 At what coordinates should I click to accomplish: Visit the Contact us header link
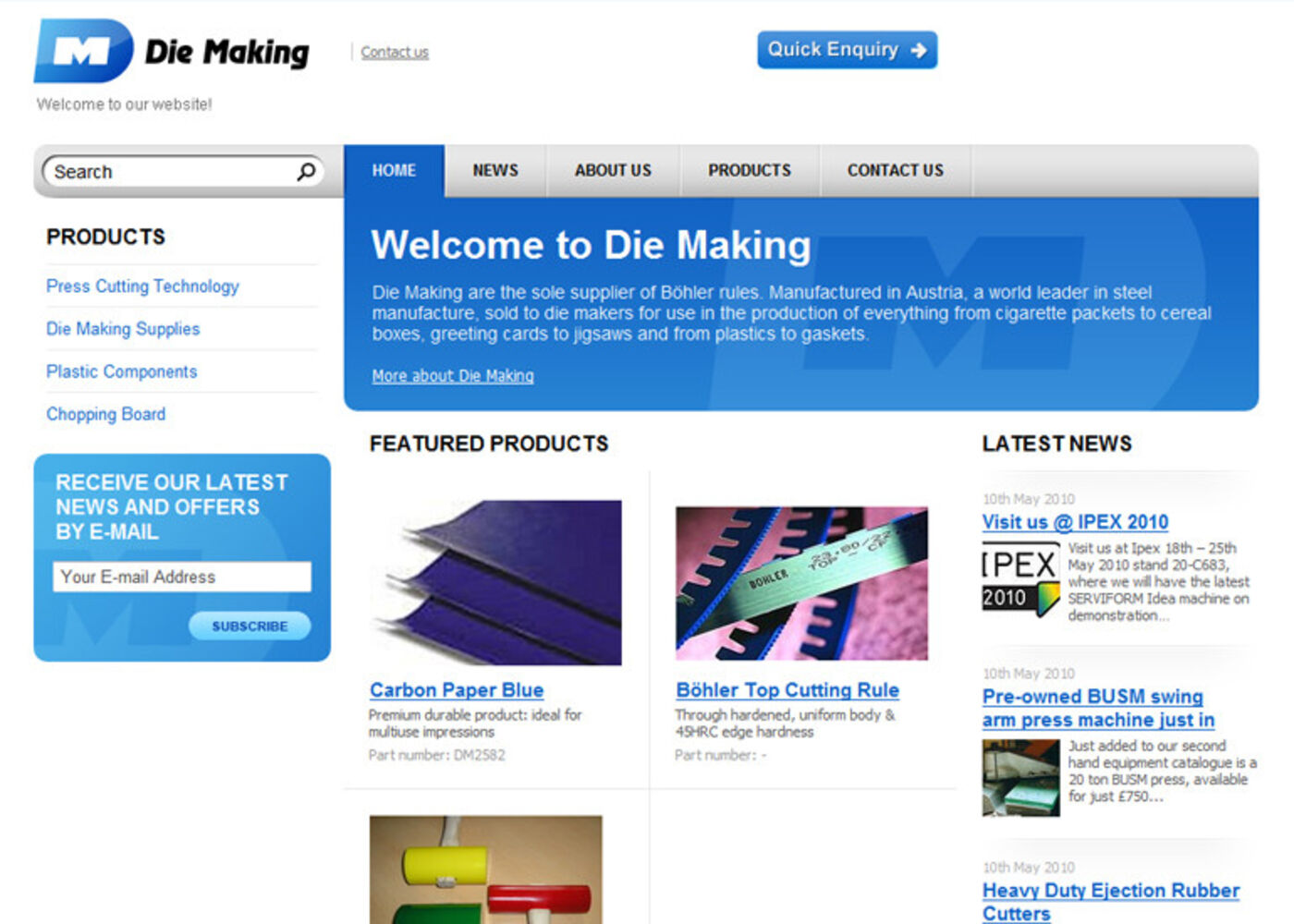coord(395,52)
